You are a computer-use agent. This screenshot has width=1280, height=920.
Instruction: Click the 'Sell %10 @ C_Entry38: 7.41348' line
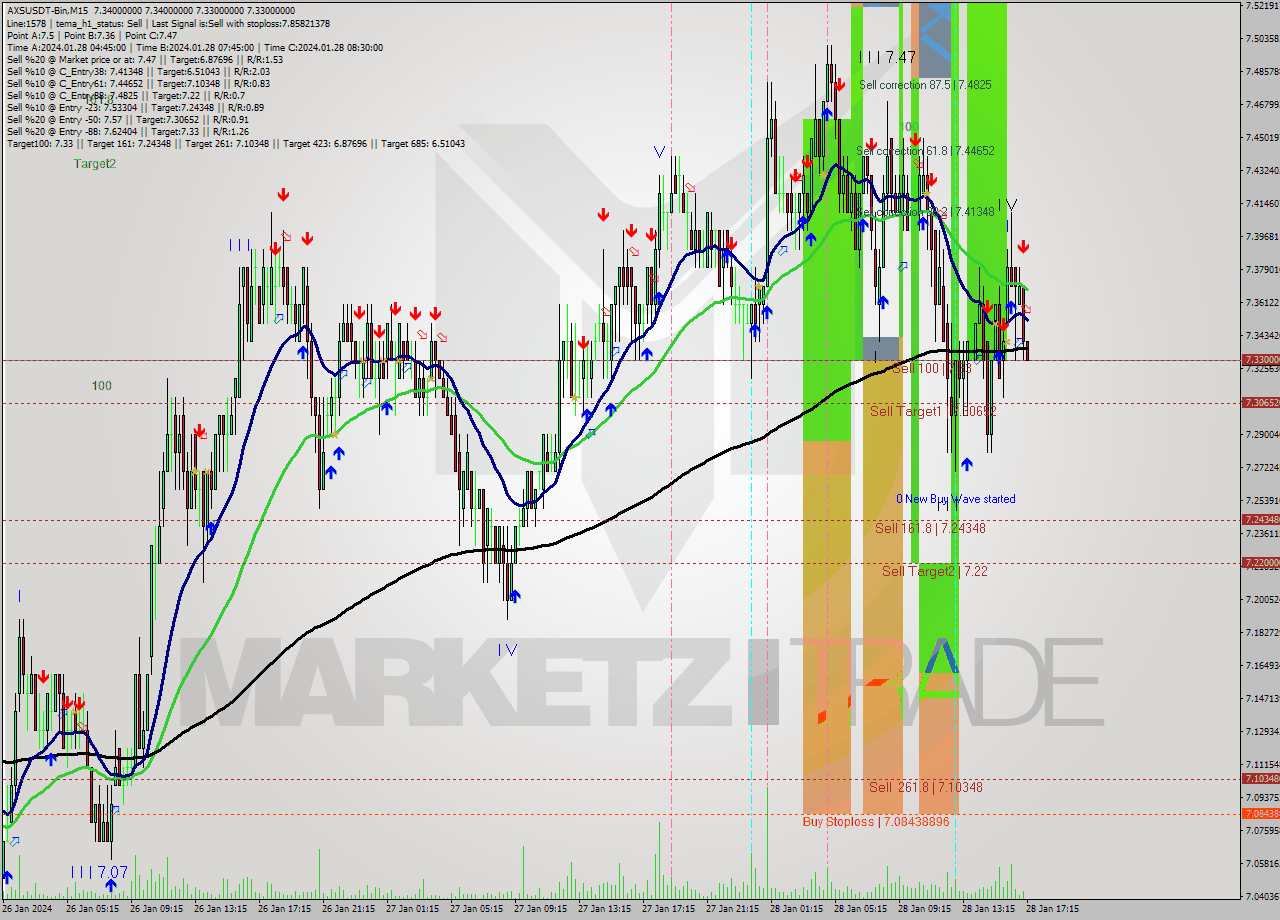click(x=138, y=71)
